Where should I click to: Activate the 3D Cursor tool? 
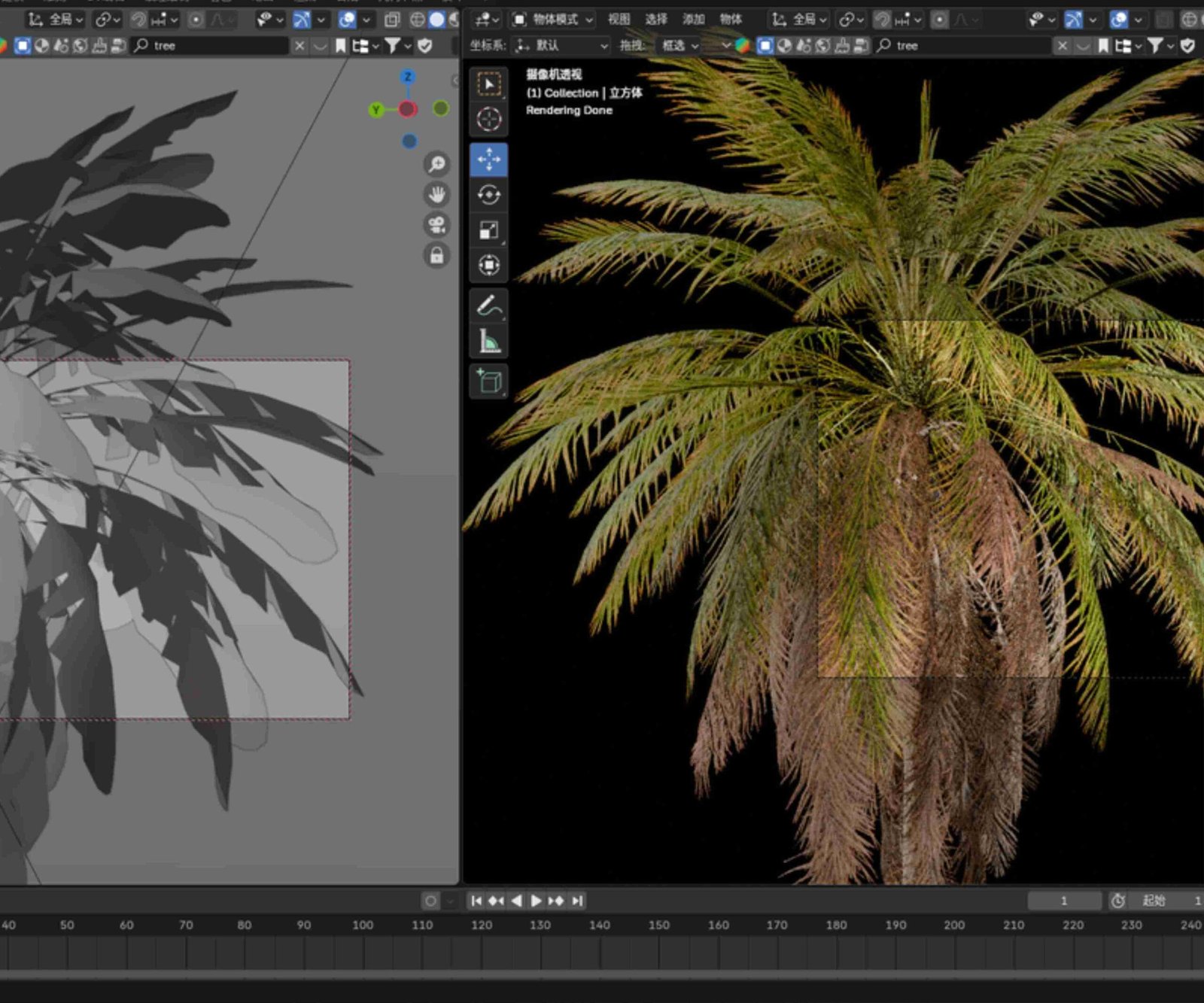coord(488,119)
